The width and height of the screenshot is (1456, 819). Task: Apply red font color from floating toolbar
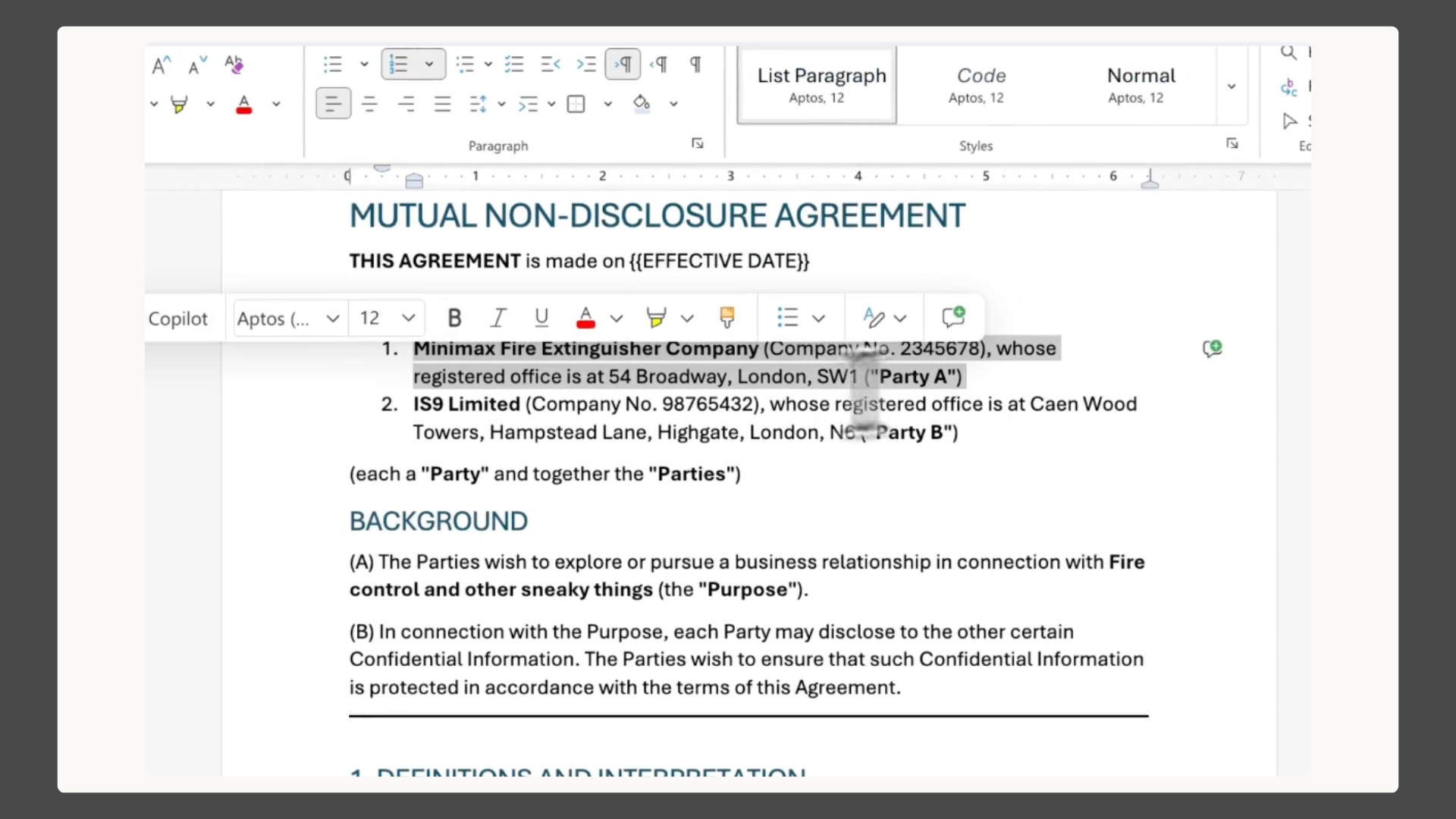tap(585, 318)
